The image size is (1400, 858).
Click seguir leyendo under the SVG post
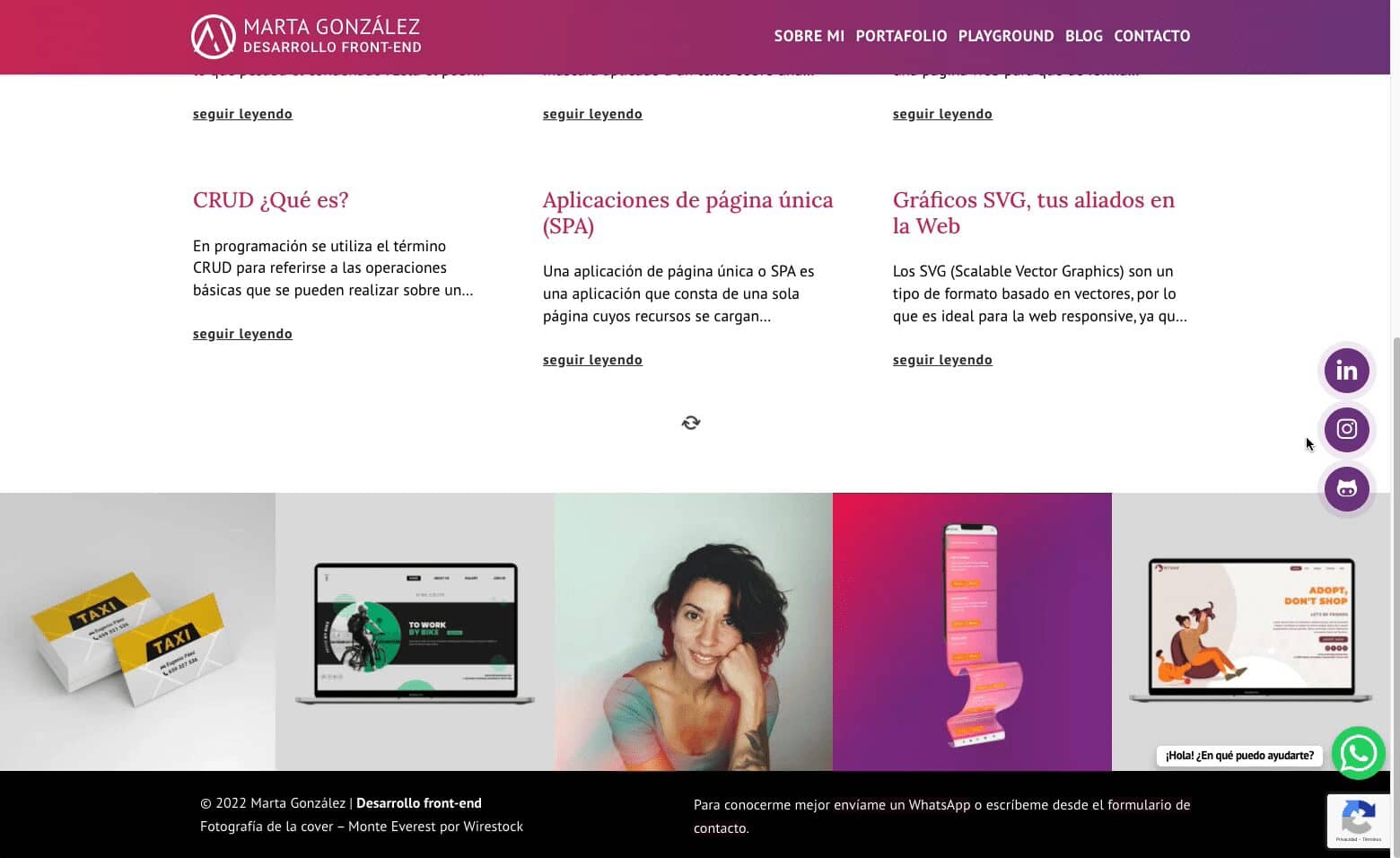942,360
